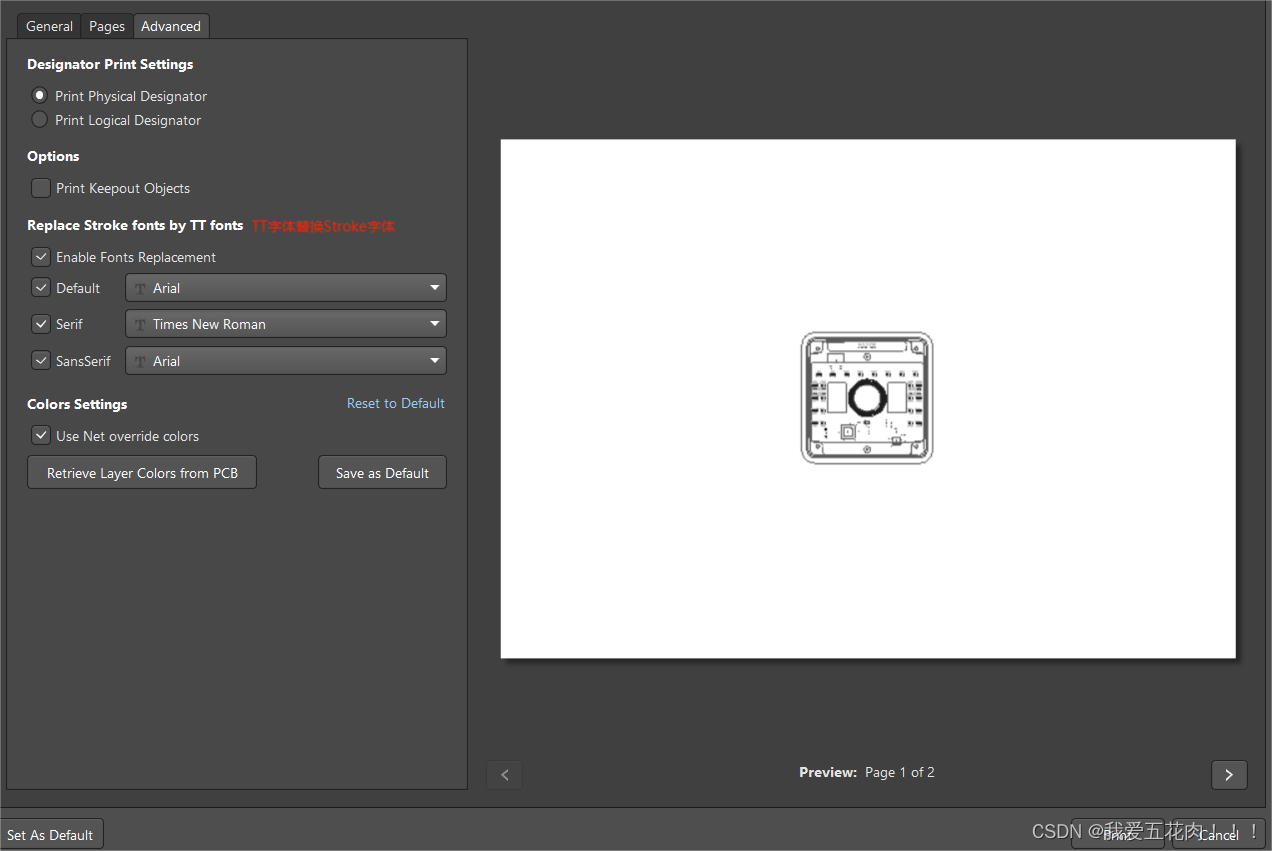This screenshot has width=1272, height=851.
Task: Go to next preview page arrow
Action: [1229, 774]
